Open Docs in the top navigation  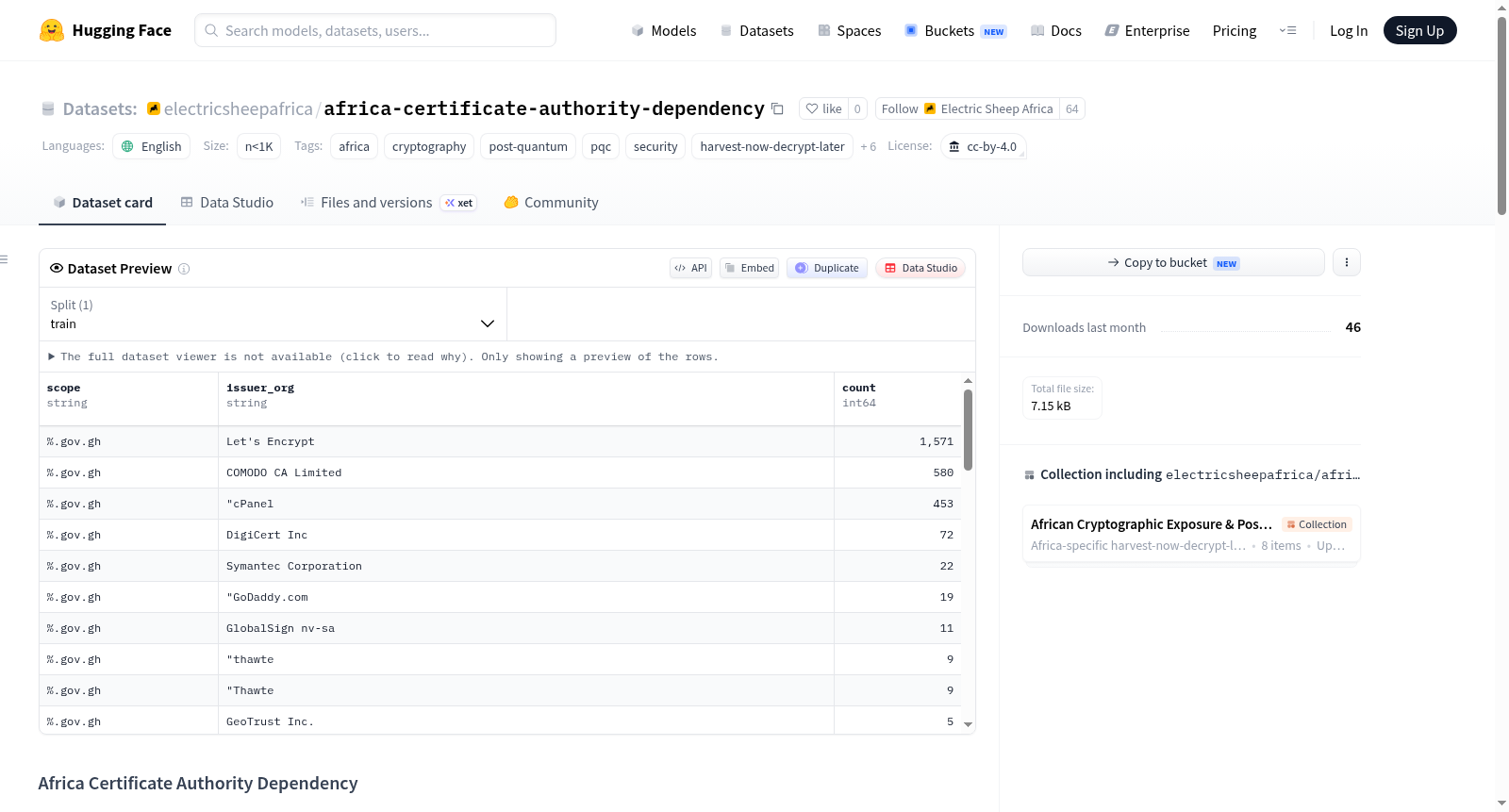(x=1056, y=30)
